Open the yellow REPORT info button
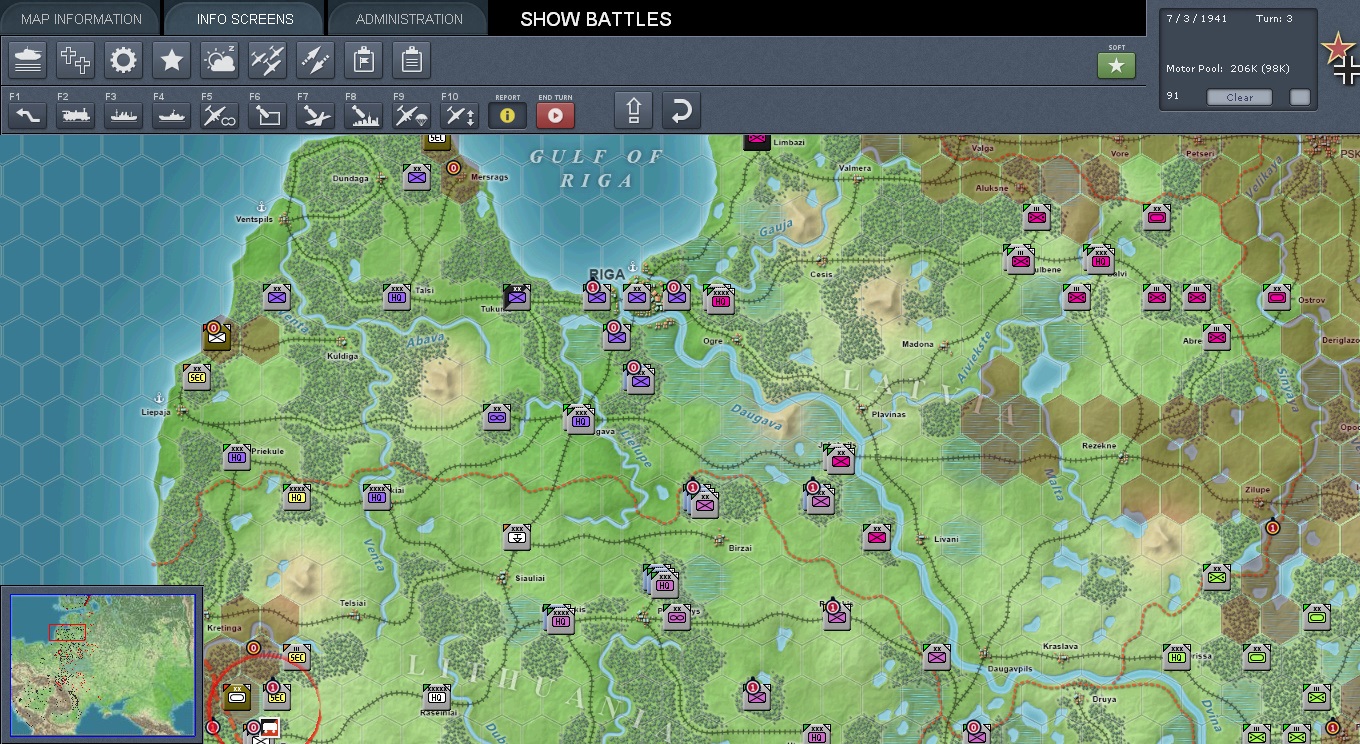This screenshot has width=1360, height=744. [507, 115]
